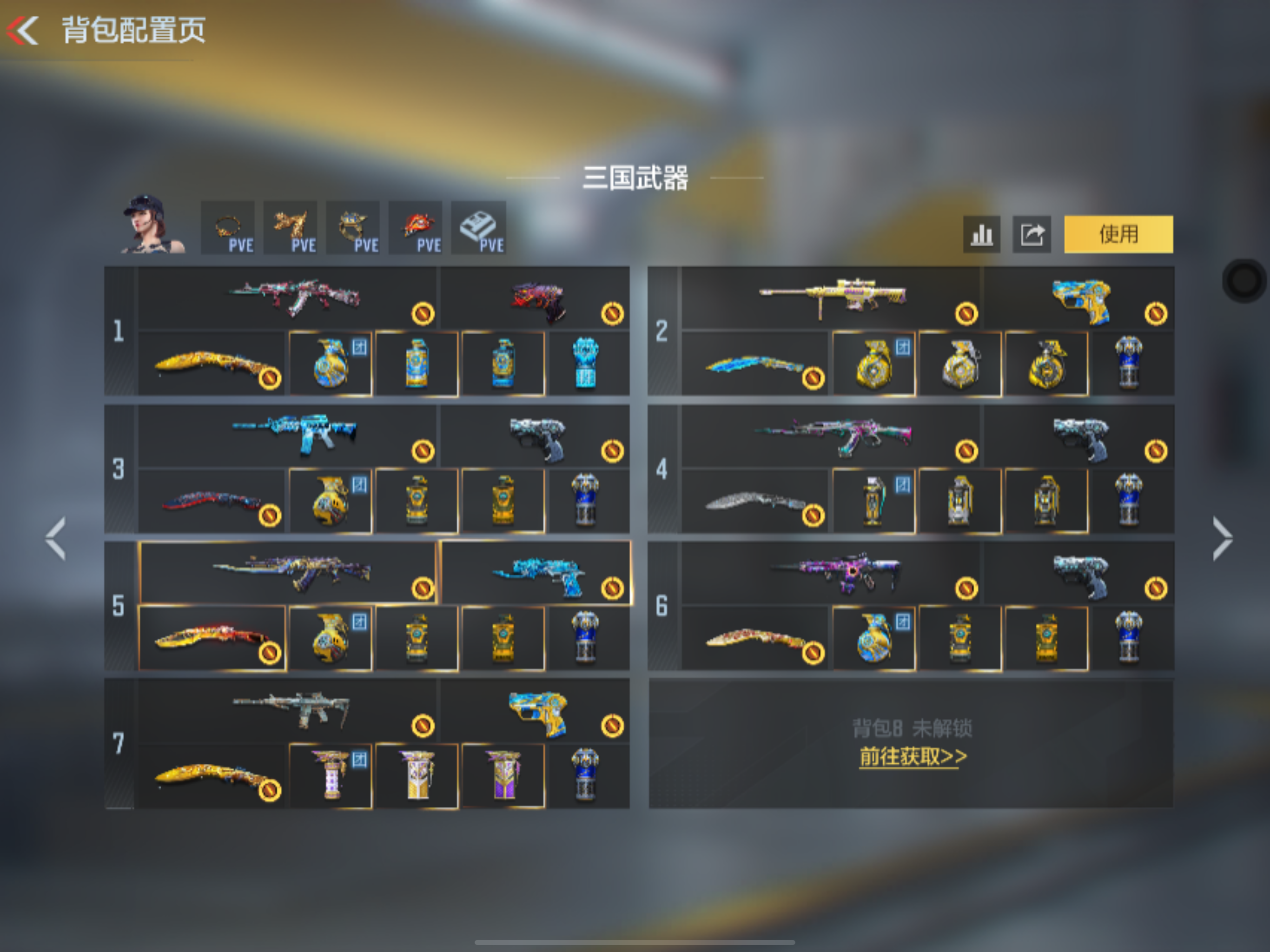The height and width of the screenshot is (952, 1270).
Task: Go to the next backpack page arrow
Action: pos(1222,538)
